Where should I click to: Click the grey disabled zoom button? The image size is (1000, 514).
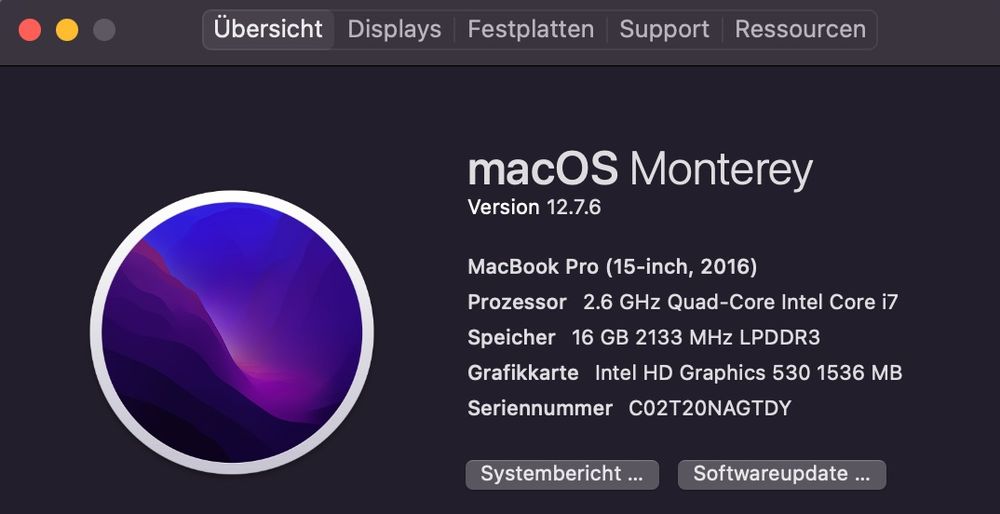pyautogui.click(x=105, y=30)
